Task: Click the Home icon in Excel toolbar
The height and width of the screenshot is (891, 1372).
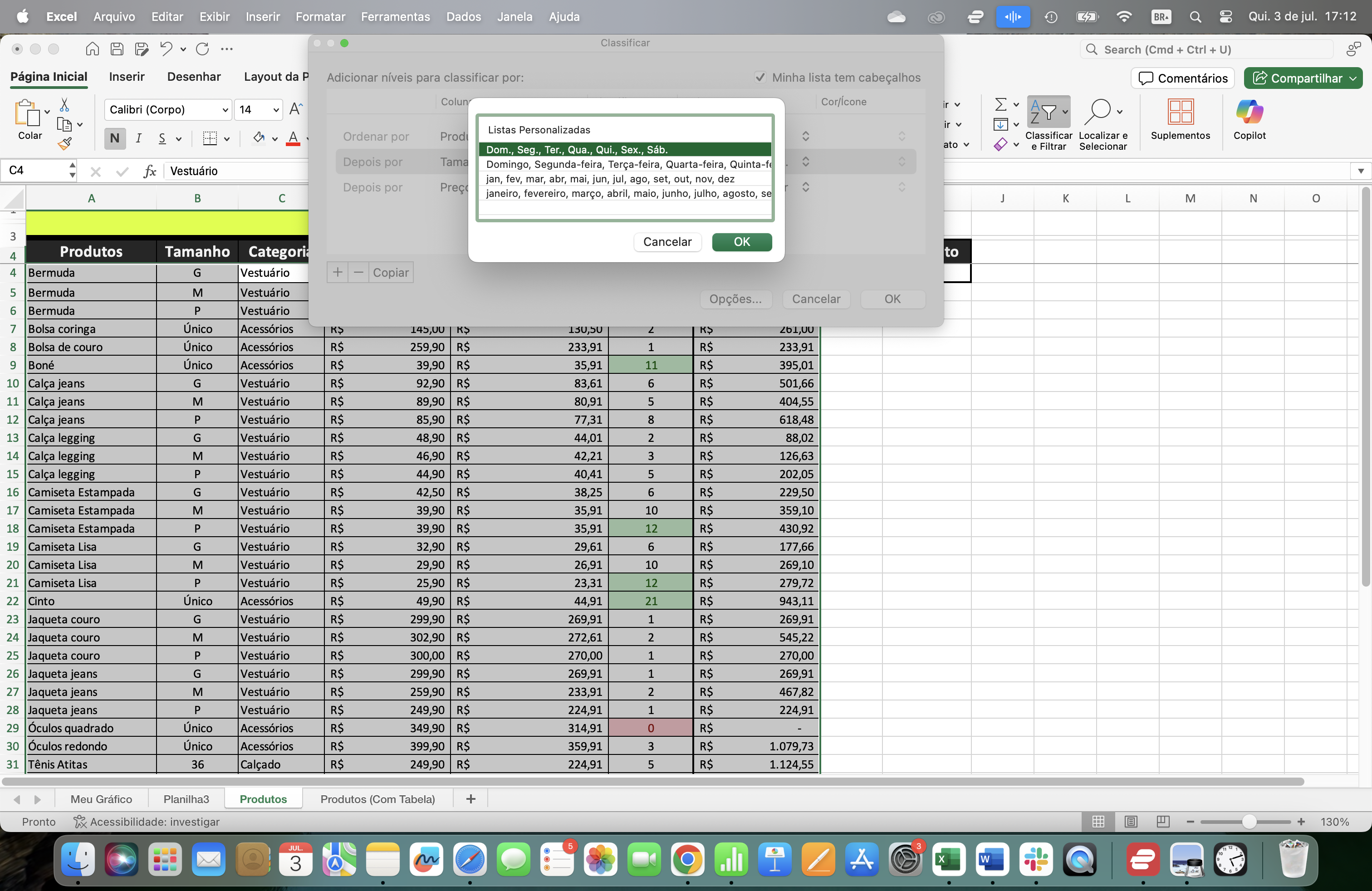Action: (x=92, y=49)
